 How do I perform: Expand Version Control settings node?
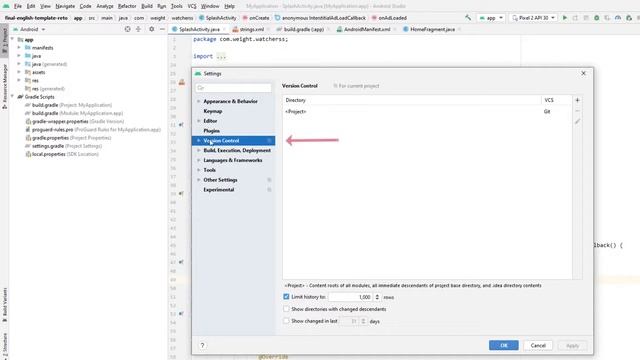tap(199, 140)
